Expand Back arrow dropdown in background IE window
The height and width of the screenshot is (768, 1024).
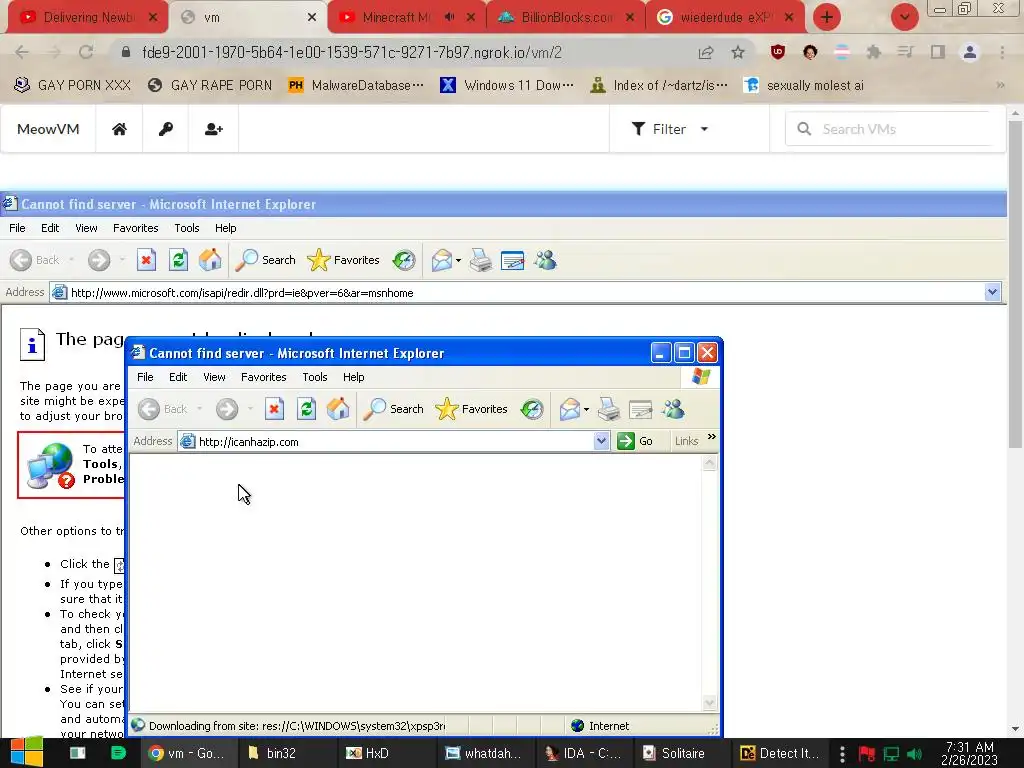pyautogui.click(x=71, y=261)
